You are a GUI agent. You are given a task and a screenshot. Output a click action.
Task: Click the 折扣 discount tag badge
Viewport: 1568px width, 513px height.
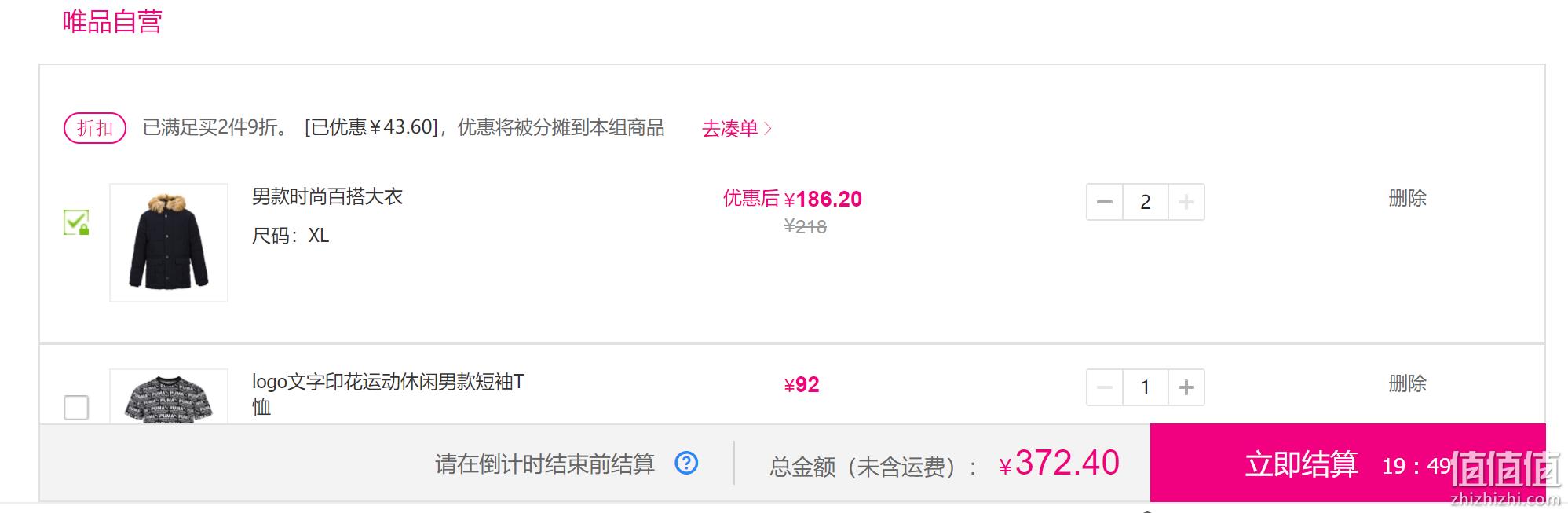(x=95, y=128)
